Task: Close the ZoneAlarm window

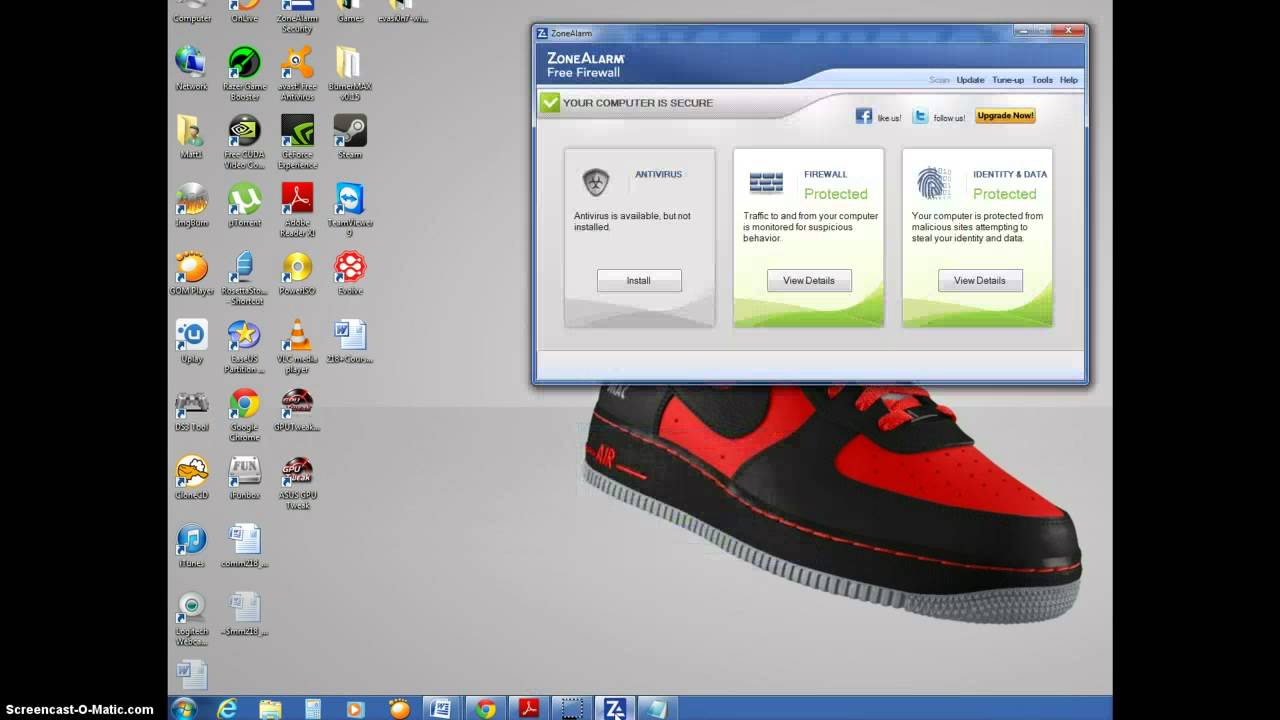Action: pyautogui.click(x=1069, y=31)
